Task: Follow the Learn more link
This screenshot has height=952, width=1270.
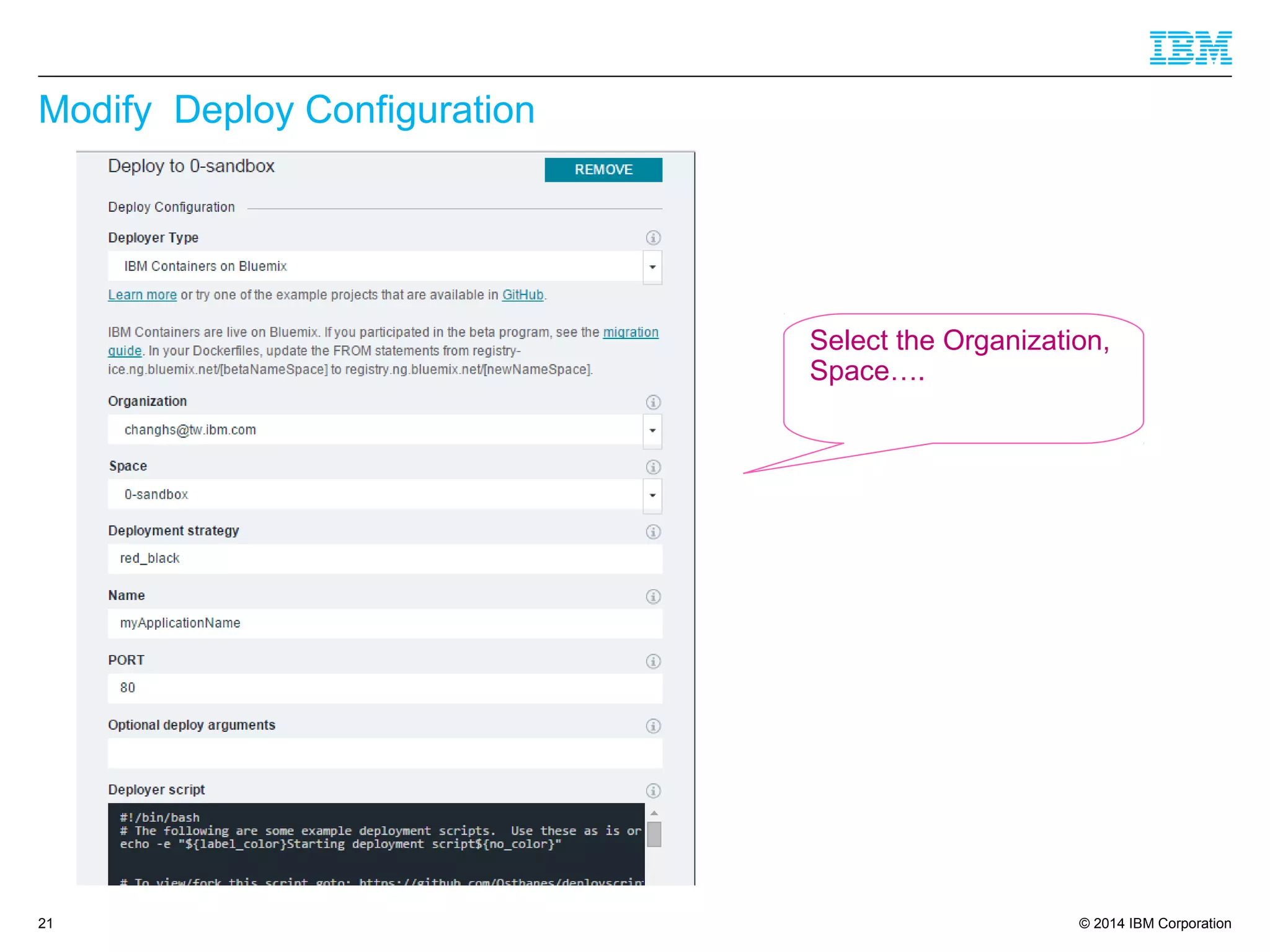Action: pos(142,295)
